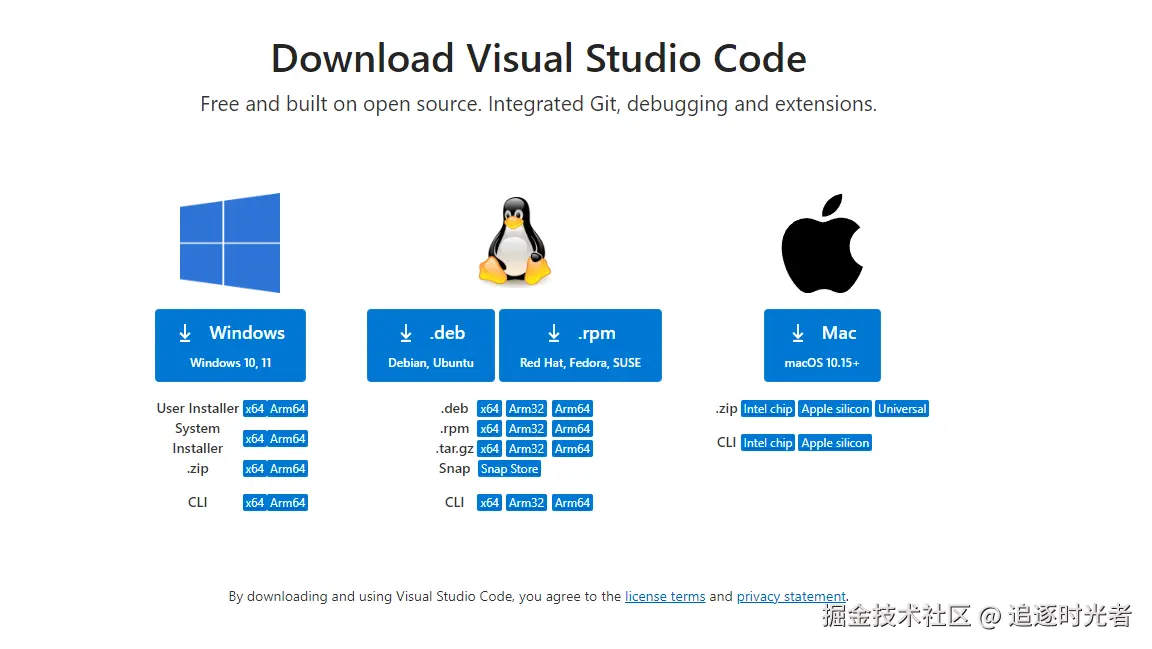Pick x64 in Linux .rpm row
Screen dimensions: 1152x649
click(489, 429)
